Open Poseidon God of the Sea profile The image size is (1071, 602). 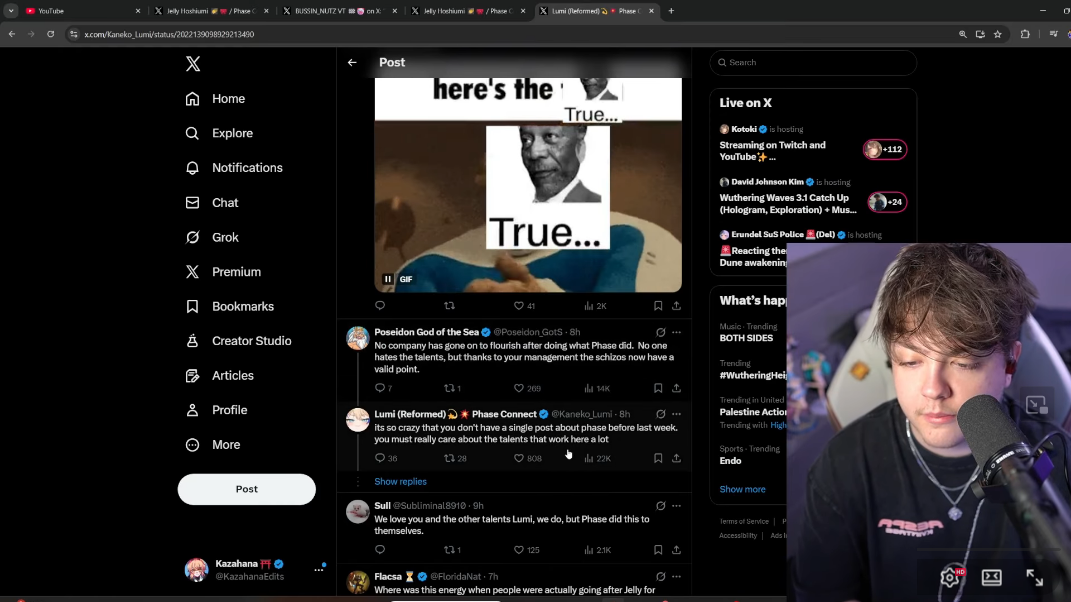[x=426, y=332]
